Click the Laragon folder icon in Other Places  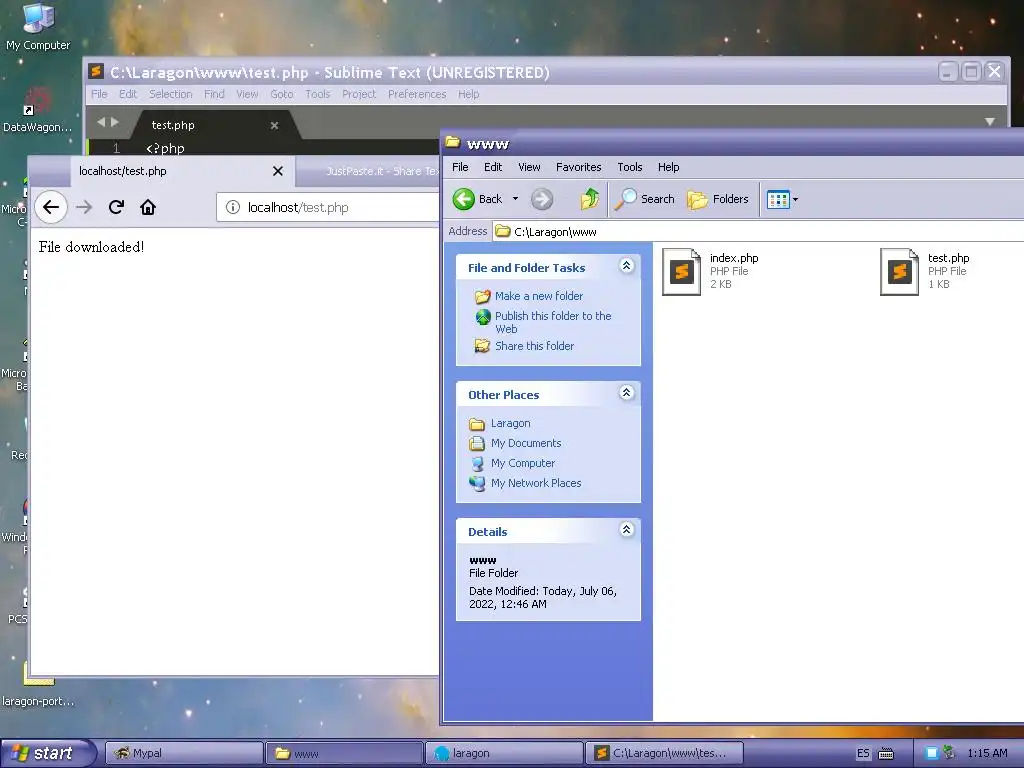tap(477, 424)
